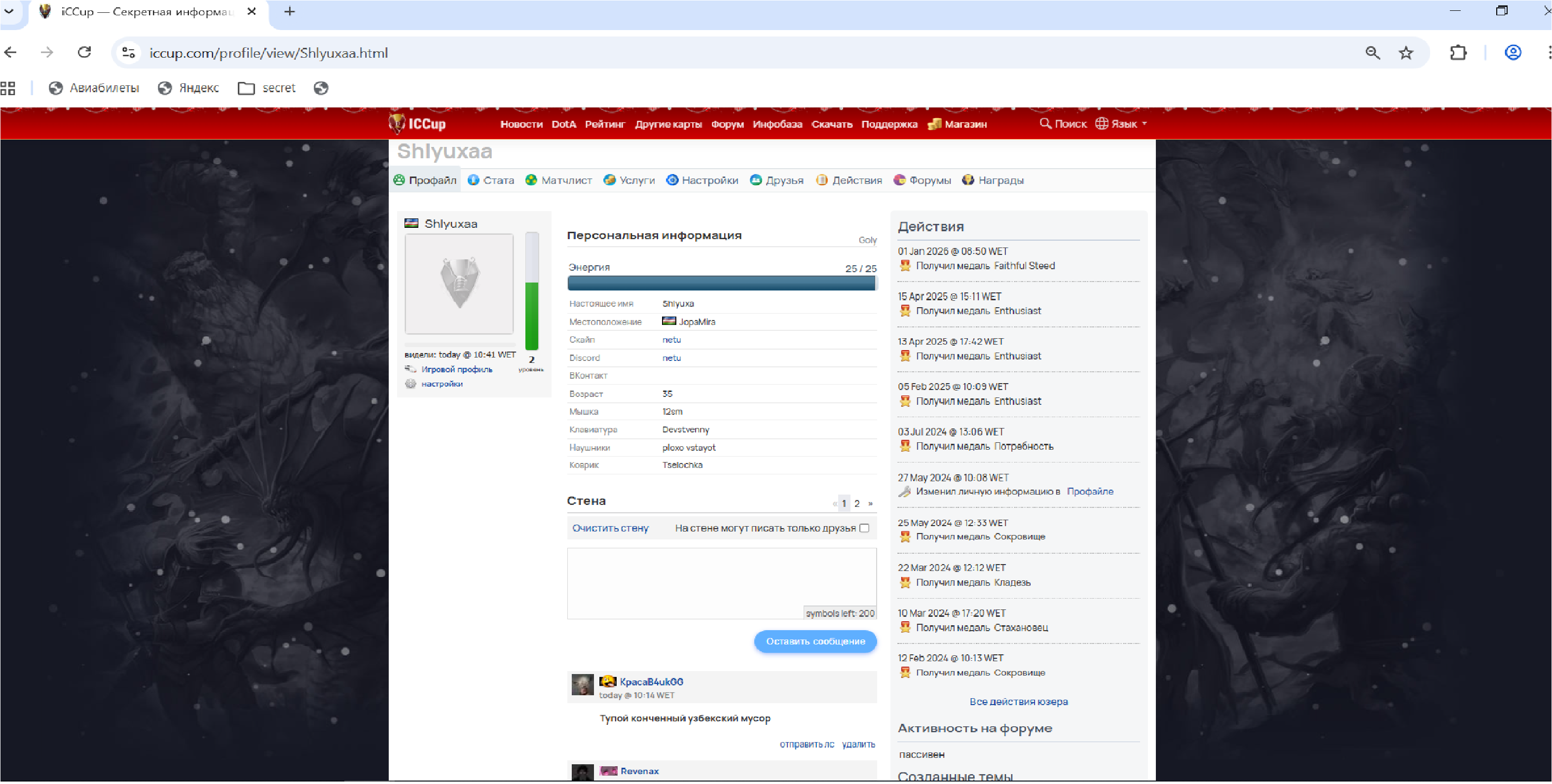Viewport: 1552px width, 784px height.
Task: Reload the page with refresh icon
Action: 84,53
